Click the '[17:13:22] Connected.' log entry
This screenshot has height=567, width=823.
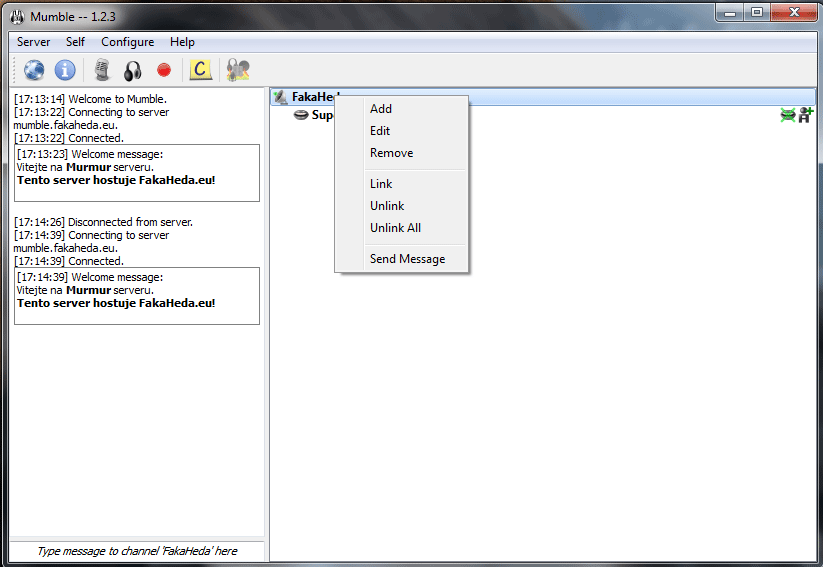click(69, 138)
